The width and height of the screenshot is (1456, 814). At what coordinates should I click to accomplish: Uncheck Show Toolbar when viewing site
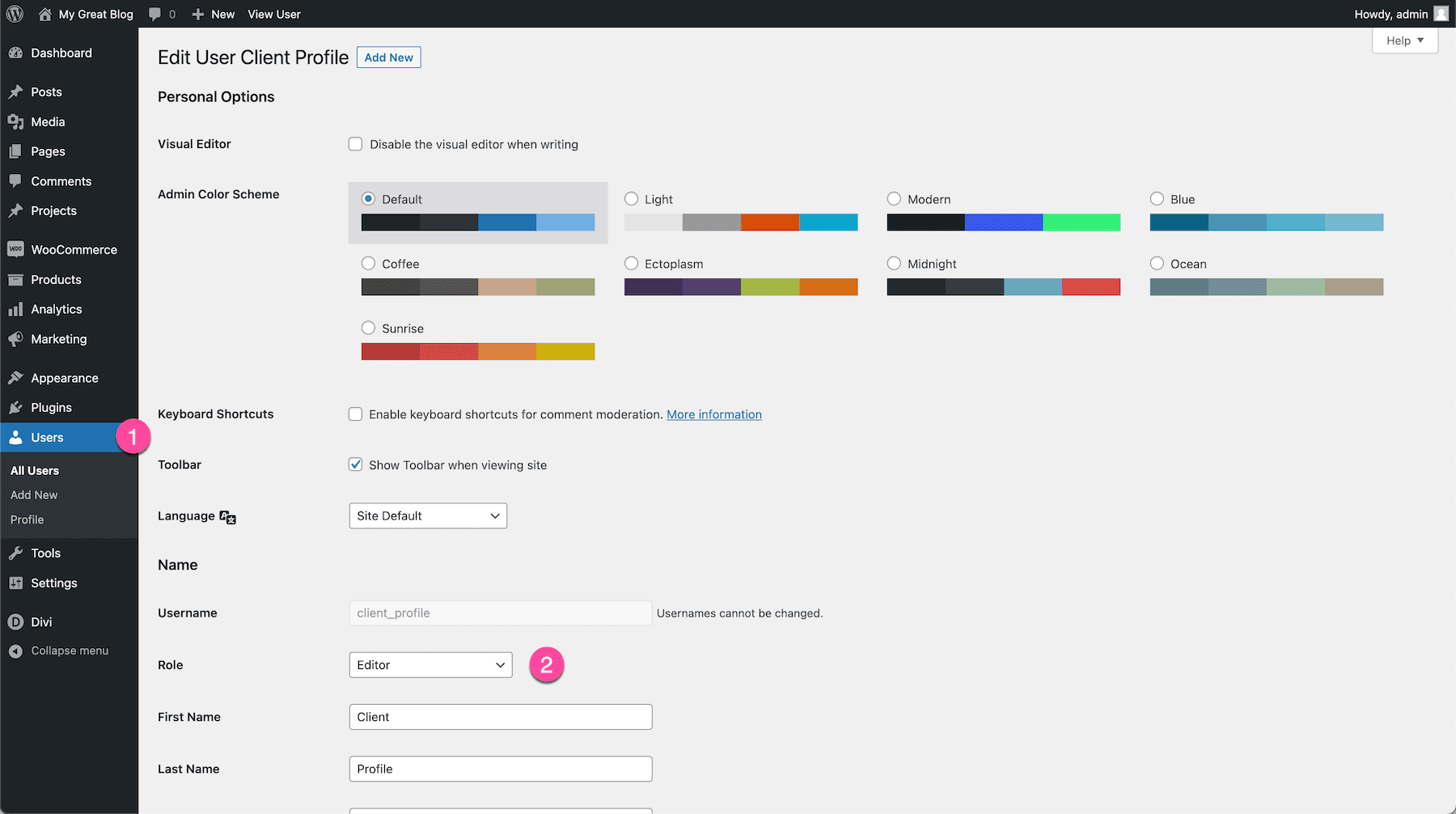355,464
